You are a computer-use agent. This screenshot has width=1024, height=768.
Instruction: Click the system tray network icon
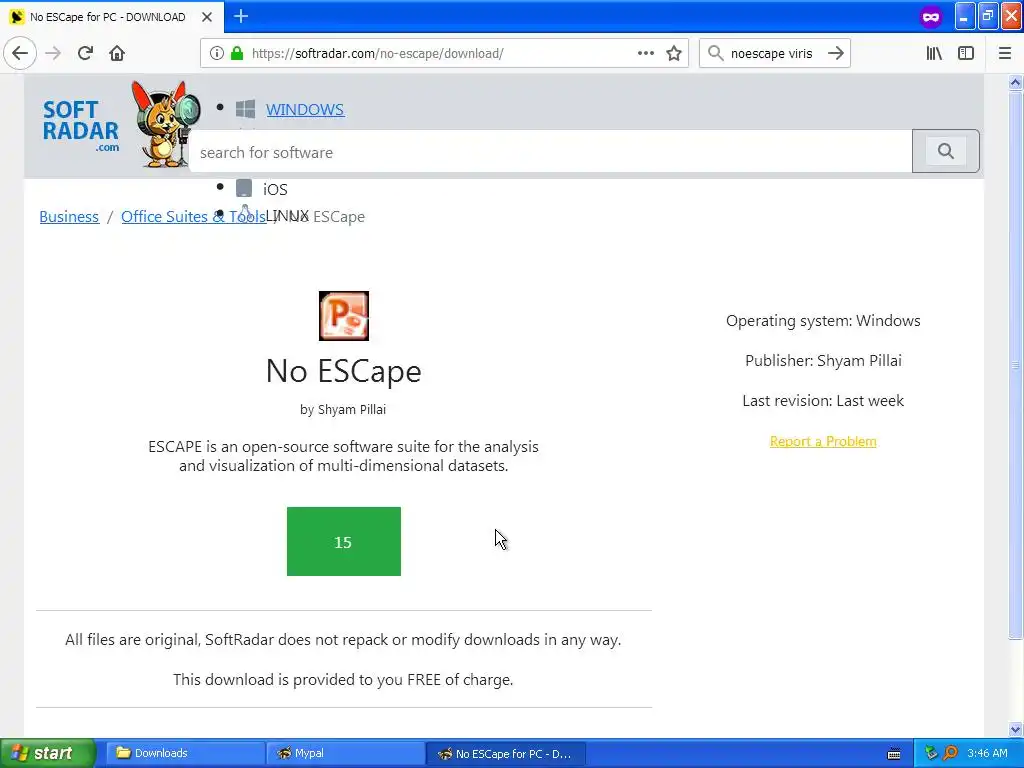931,753
